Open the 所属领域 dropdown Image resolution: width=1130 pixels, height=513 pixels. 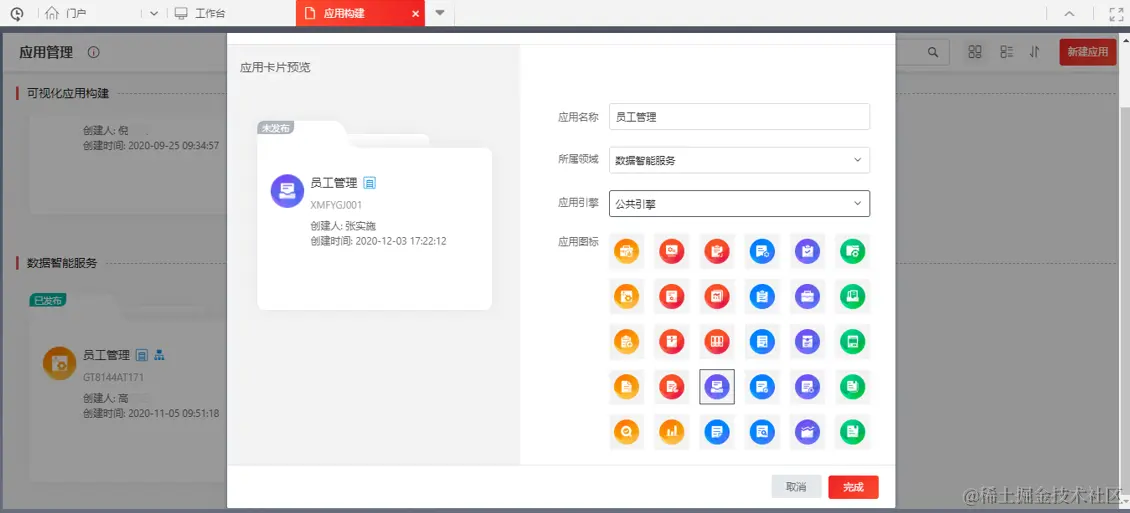pos(739,160)
